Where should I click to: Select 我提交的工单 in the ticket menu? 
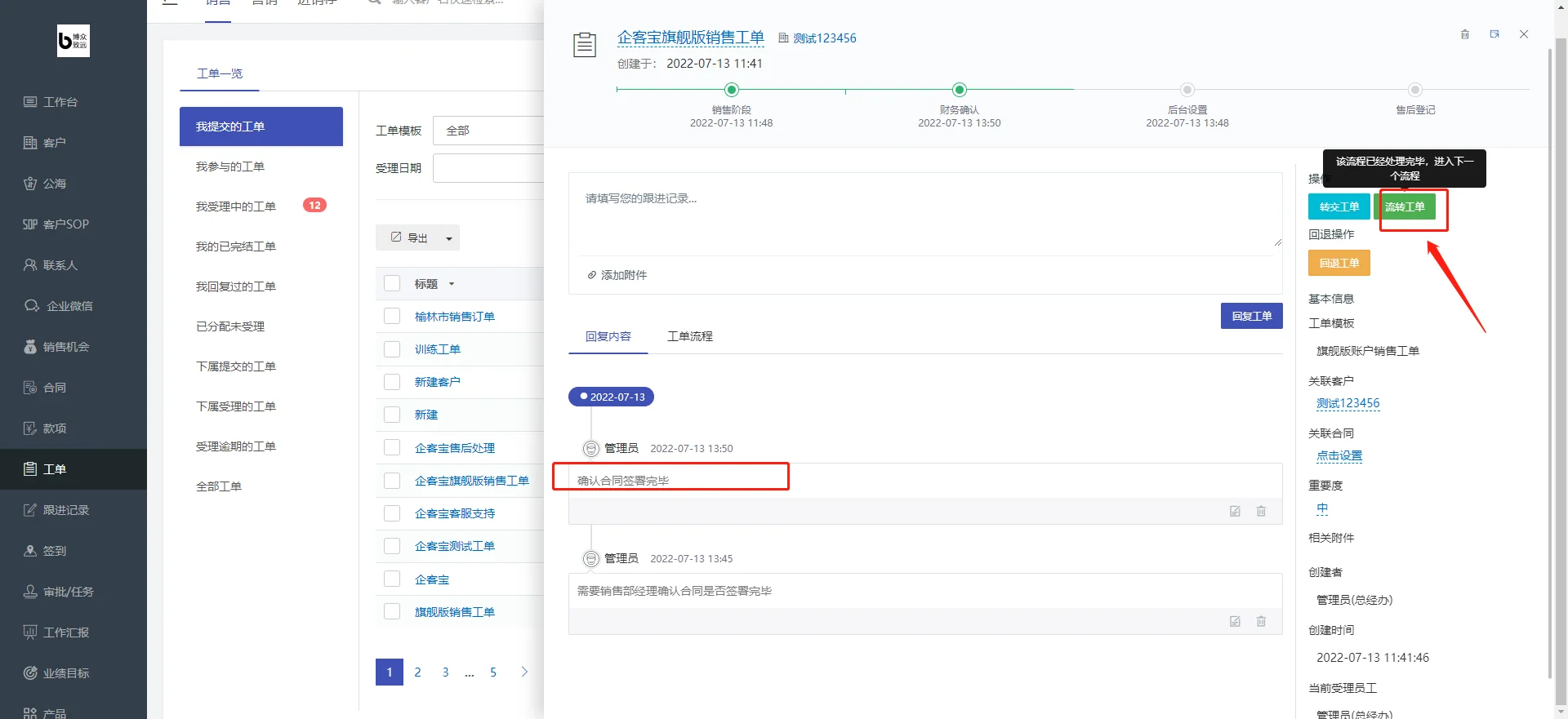[261, 126]
